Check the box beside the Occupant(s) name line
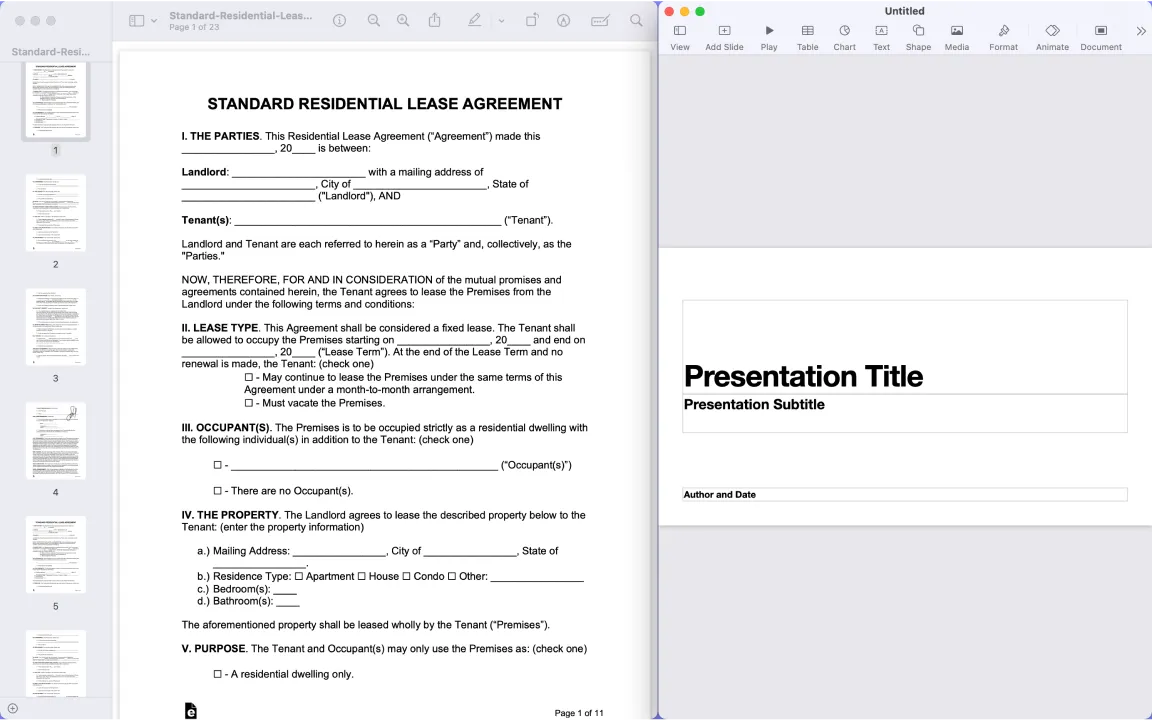Screen dimensions: 1152x720 [x=217, y=465]
